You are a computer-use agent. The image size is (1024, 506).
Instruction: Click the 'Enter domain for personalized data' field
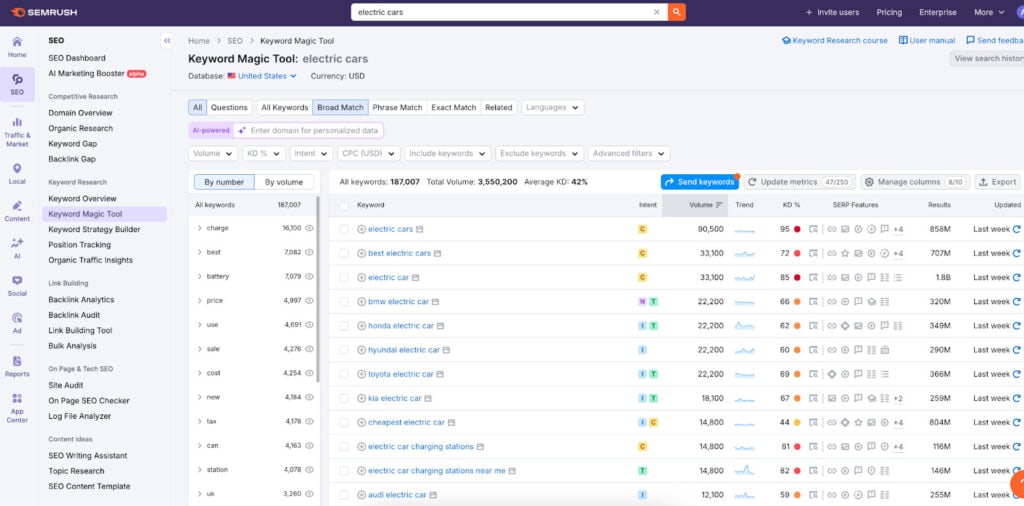pos(308,131)
